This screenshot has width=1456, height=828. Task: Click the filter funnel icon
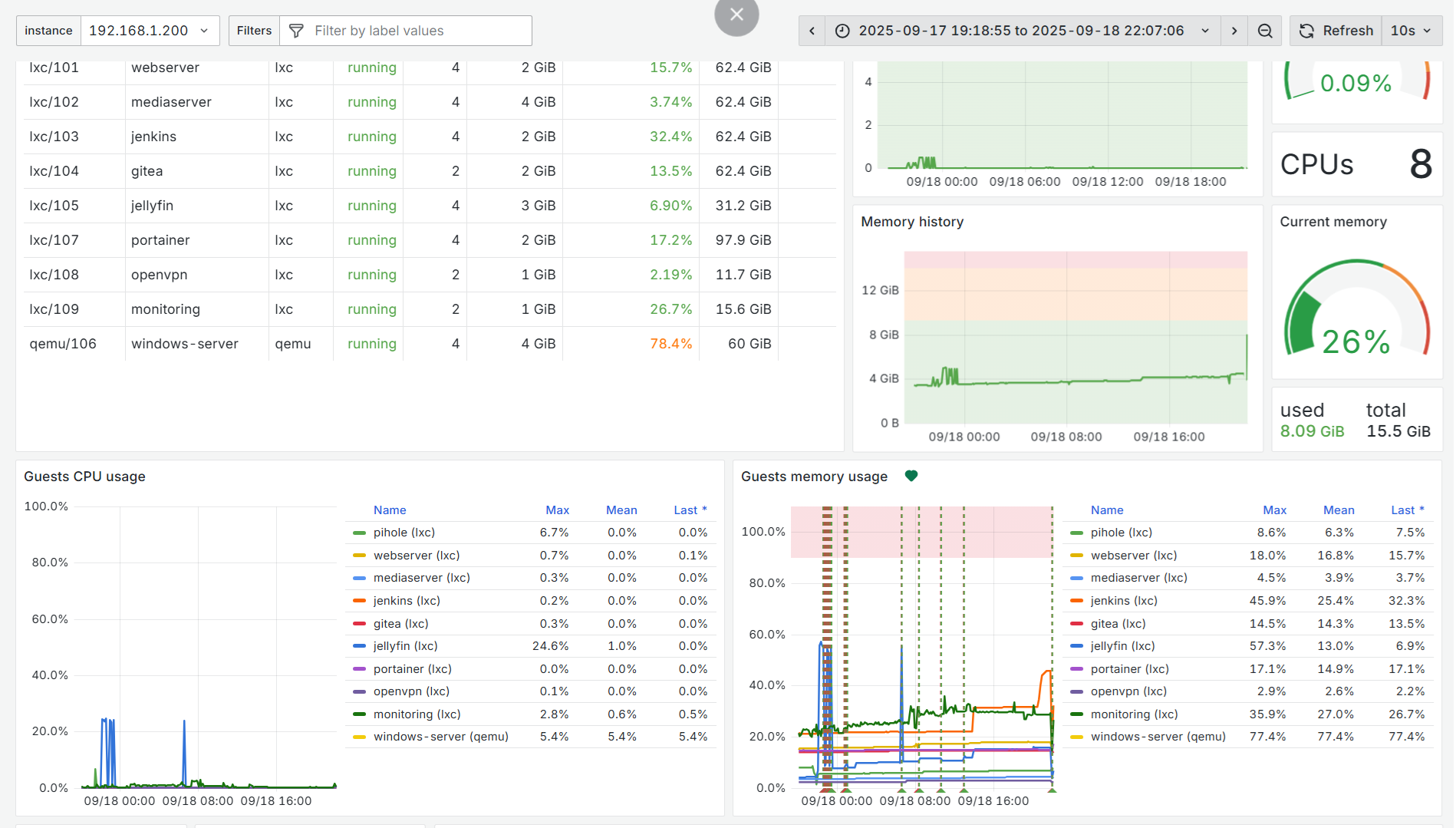[296, 31]
